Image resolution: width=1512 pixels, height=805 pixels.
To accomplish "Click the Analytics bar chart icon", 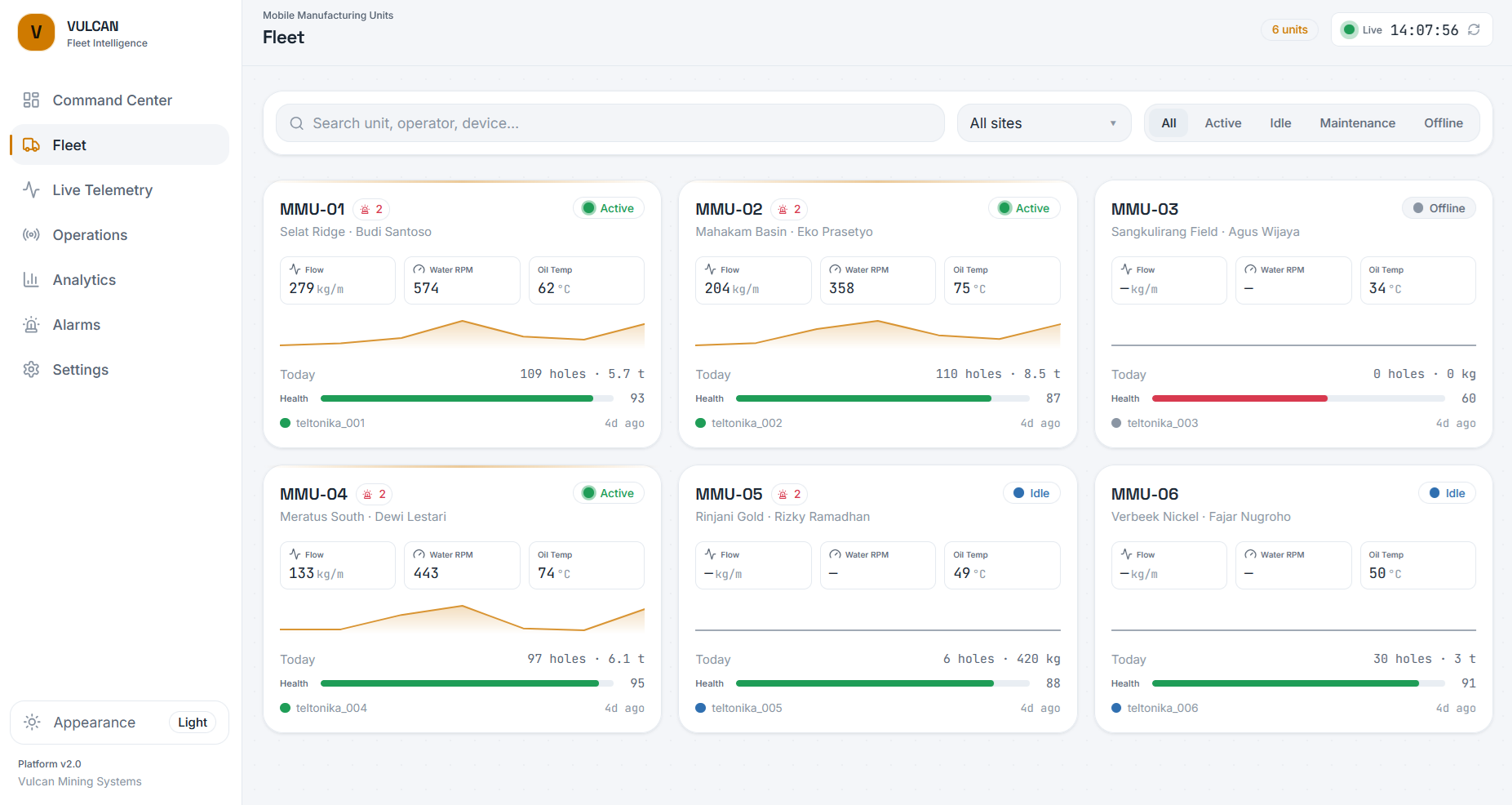I will [x=31, y=279].
